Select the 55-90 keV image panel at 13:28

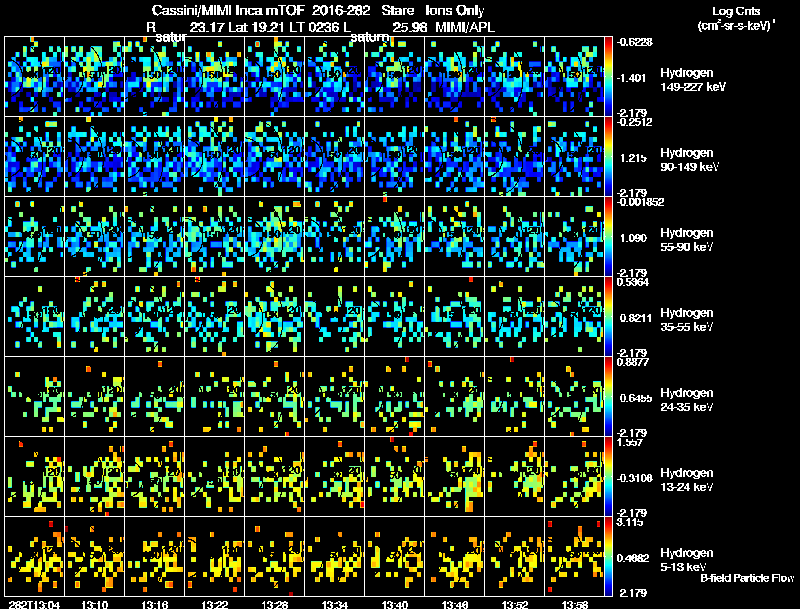(x=274, y=237)
